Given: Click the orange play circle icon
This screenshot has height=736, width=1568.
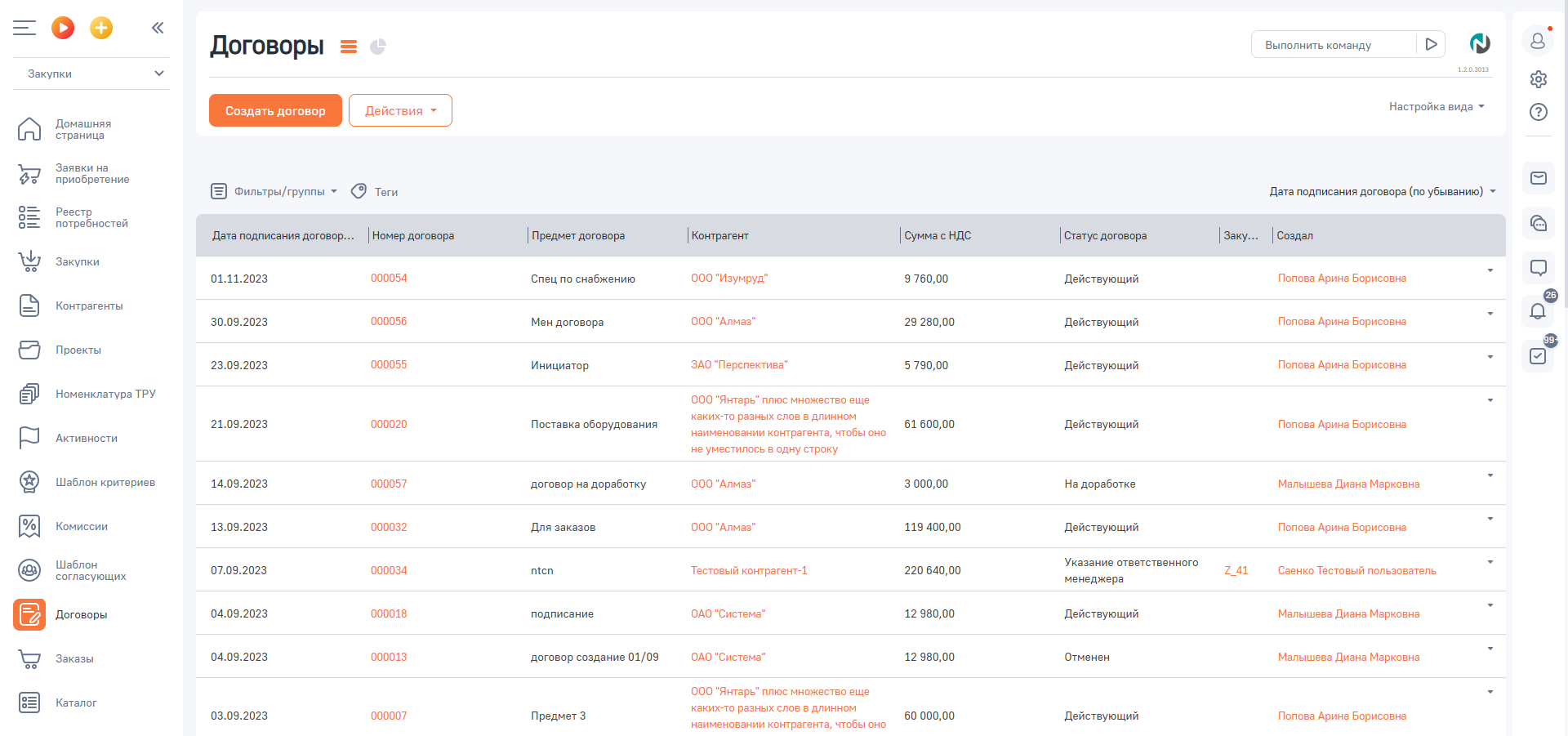Looking at the screenshot, I should [x=63, y=28].
